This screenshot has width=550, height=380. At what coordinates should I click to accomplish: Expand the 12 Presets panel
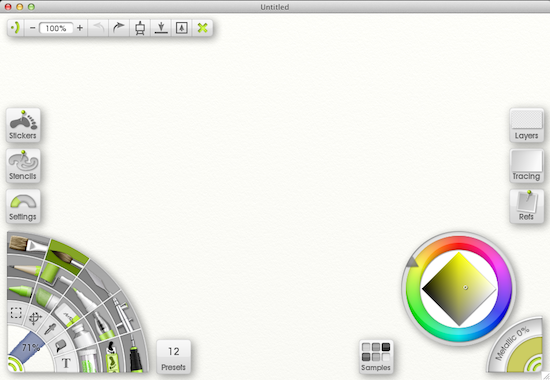tap(174, 356)
